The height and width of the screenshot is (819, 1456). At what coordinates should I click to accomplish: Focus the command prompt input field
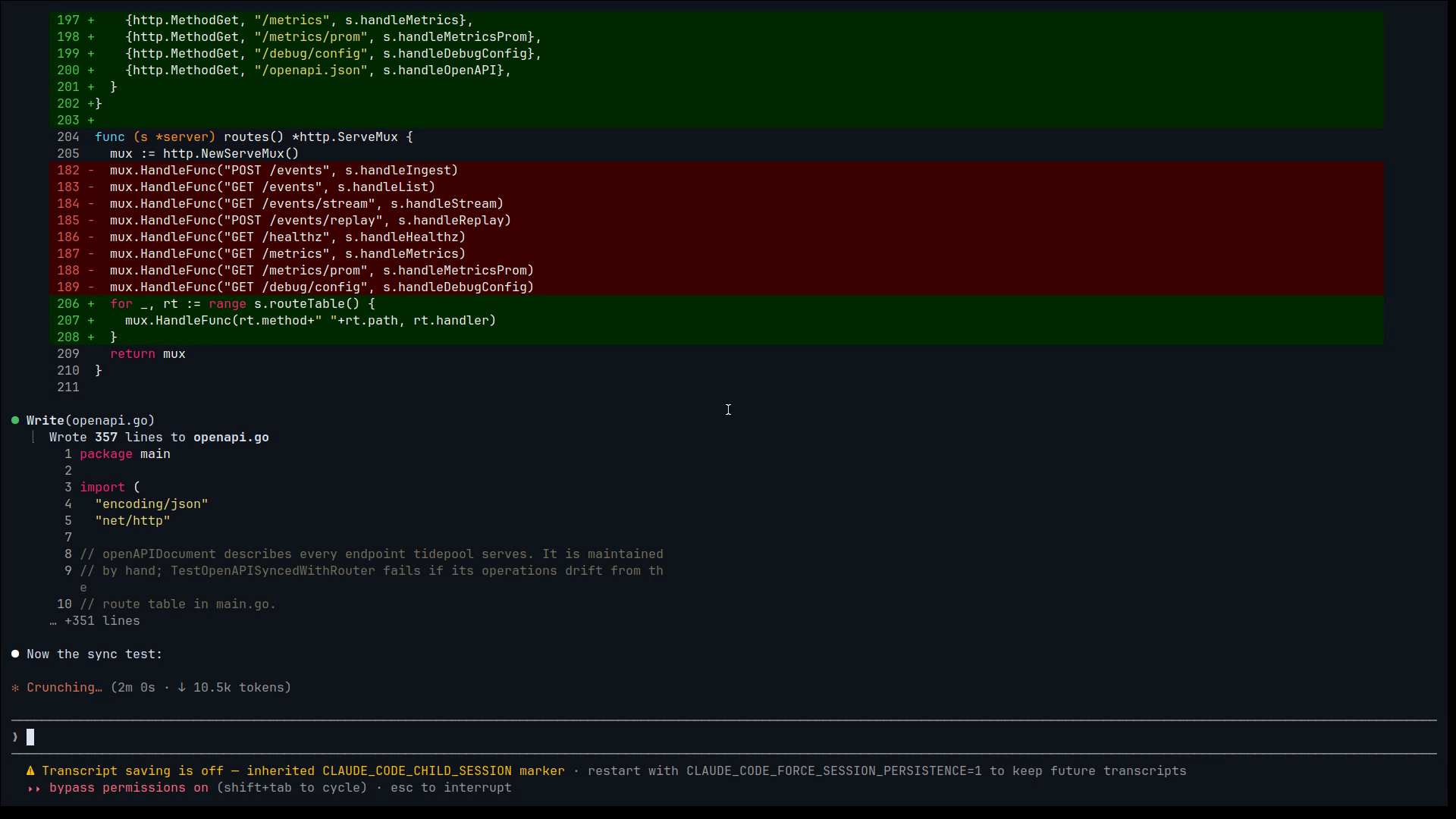coord(724,737)
